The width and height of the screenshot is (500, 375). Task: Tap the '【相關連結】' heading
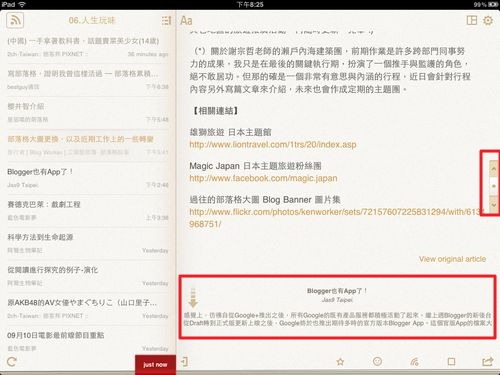tap(215, 111)
